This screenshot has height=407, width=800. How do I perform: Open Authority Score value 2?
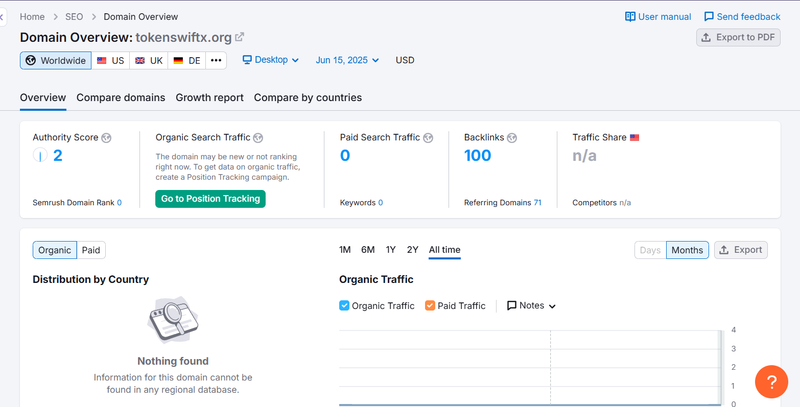pos(58,155)
